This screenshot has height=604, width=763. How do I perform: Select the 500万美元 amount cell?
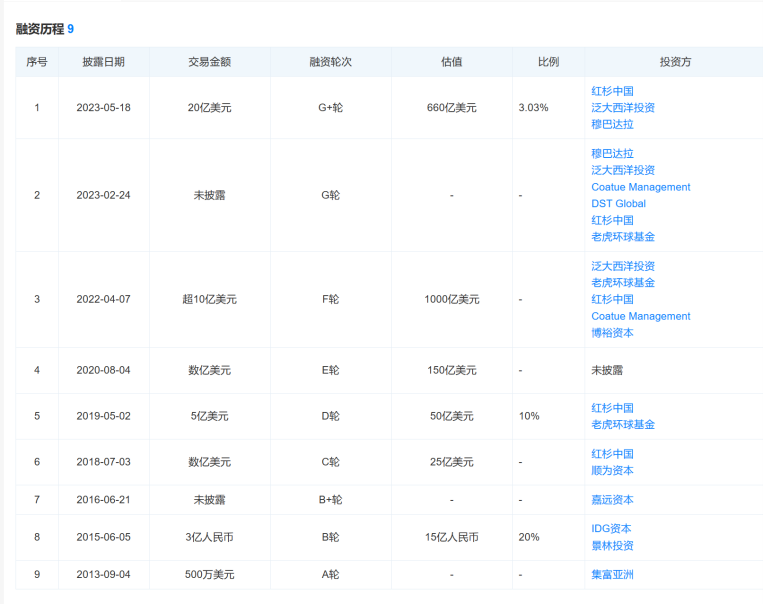click(210, 575)
